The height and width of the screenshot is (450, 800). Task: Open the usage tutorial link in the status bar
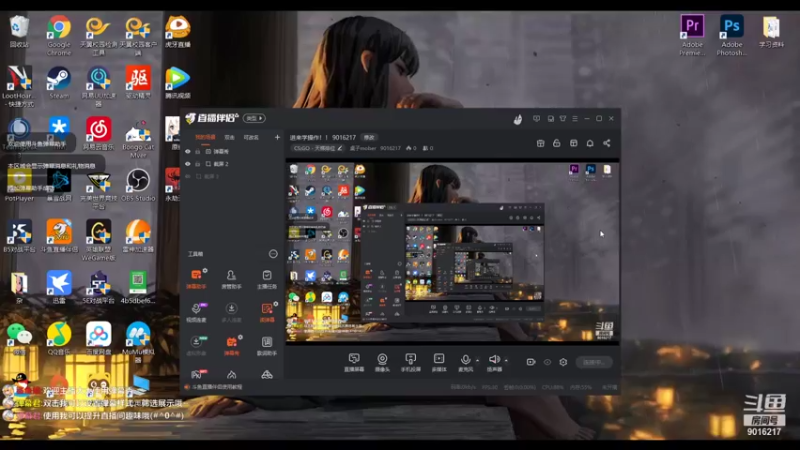tap(214, 387)
